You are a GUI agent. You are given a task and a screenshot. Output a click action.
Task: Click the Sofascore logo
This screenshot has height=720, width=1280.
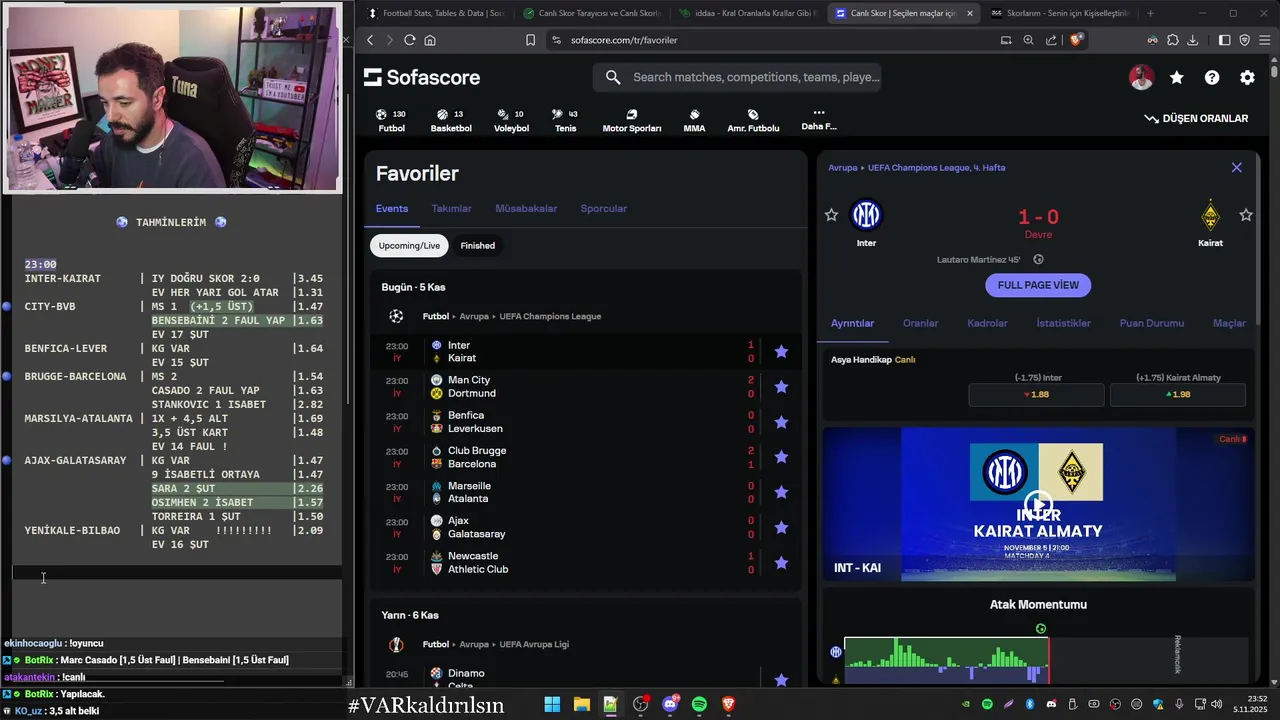click(x=422, y=77)
